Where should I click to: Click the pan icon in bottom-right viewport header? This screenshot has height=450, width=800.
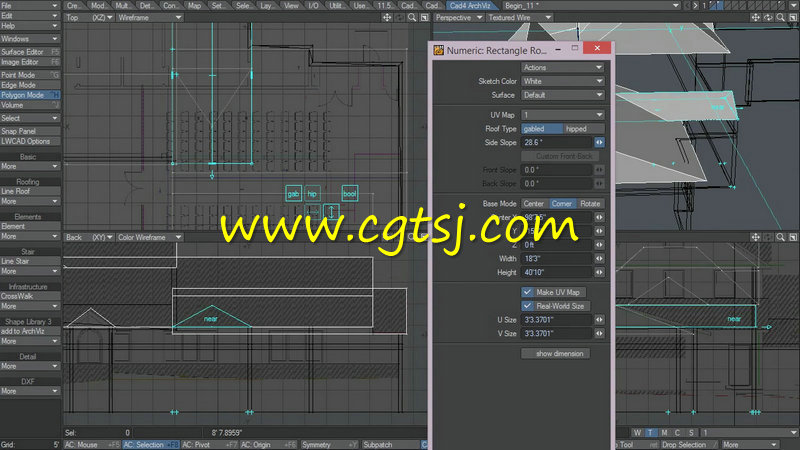(756, 237)
